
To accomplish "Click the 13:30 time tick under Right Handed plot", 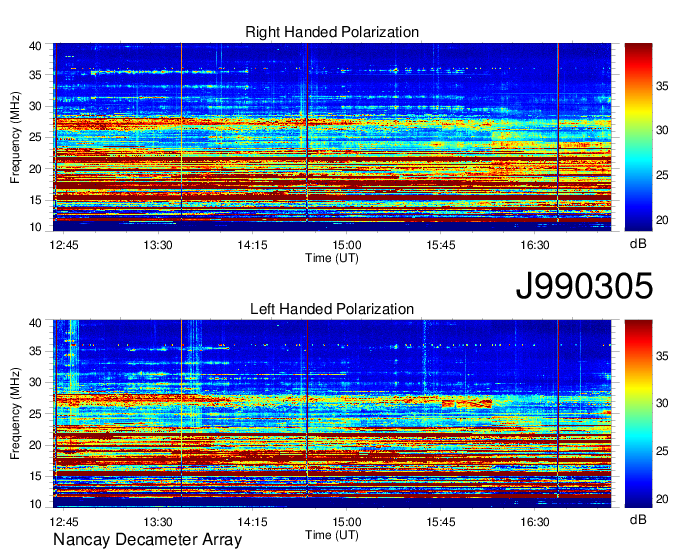I will coord(158,245).
